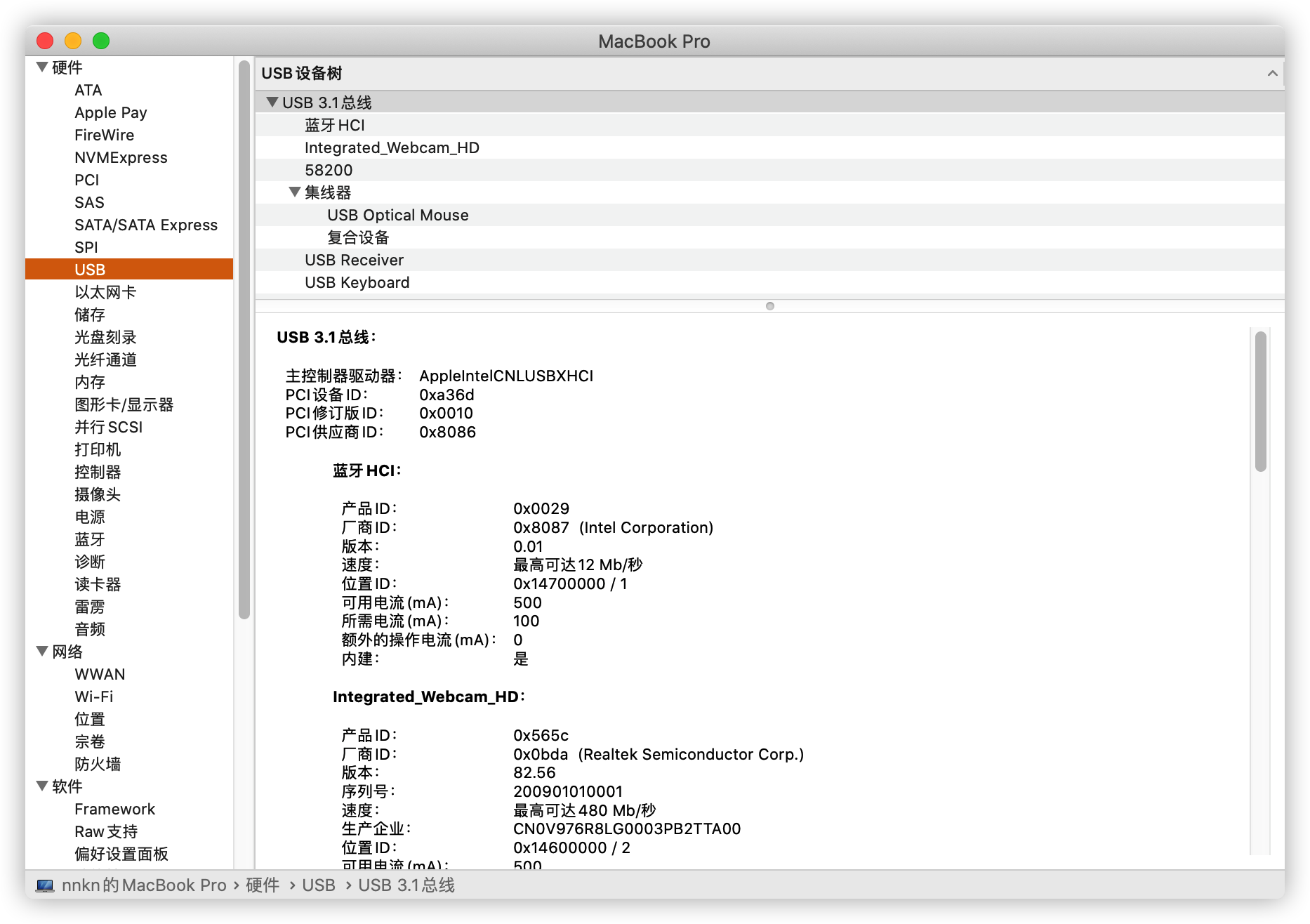Close the window with red button
This screenshot has height=924, width=1310.
click(x=45, y=41)
